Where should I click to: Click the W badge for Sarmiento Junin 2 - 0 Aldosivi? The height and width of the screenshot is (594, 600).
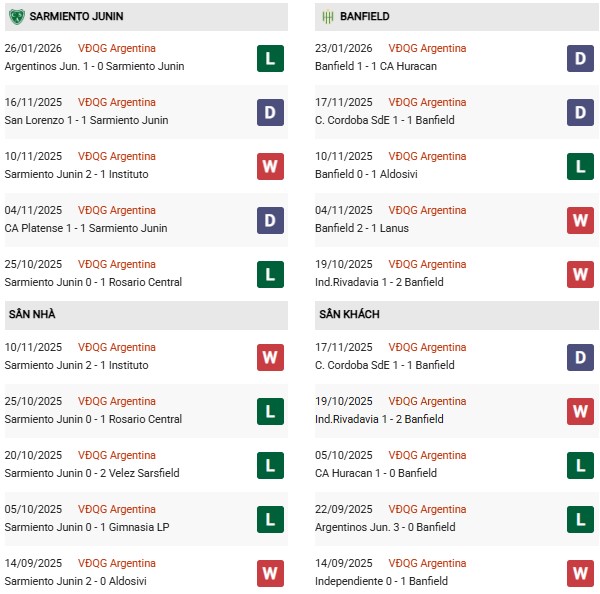coord(270,573)
